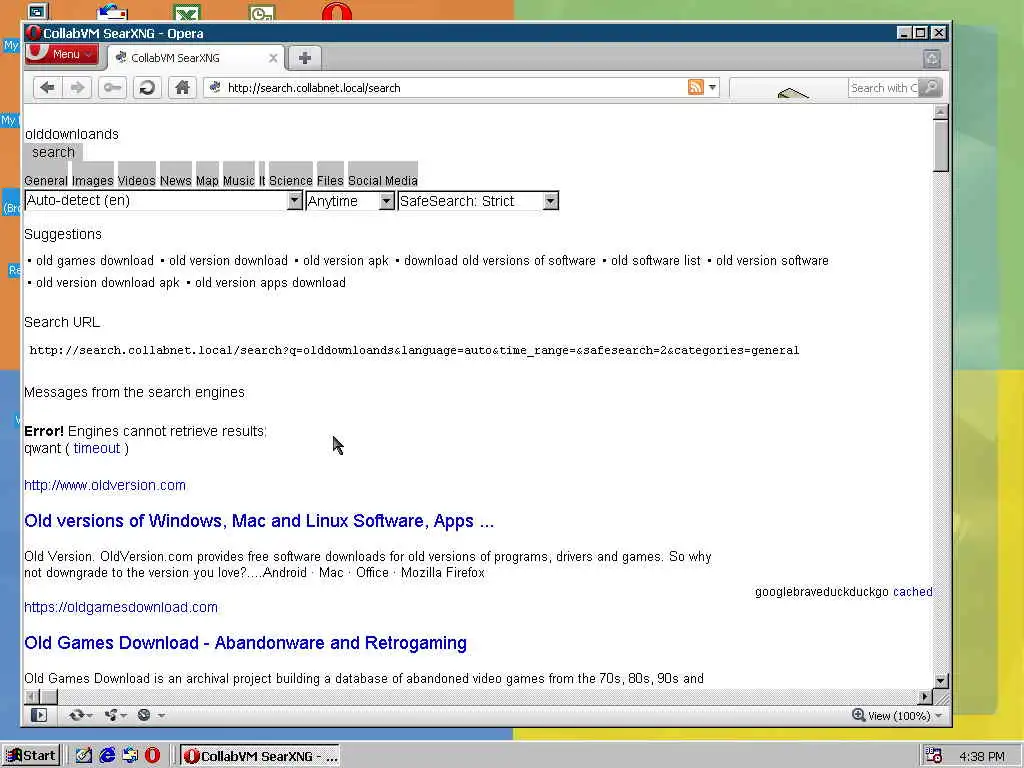Launch Internet Explorer from quick launch
The width and height of the screenshot is (1024, 768).
(x=106, y=756)
